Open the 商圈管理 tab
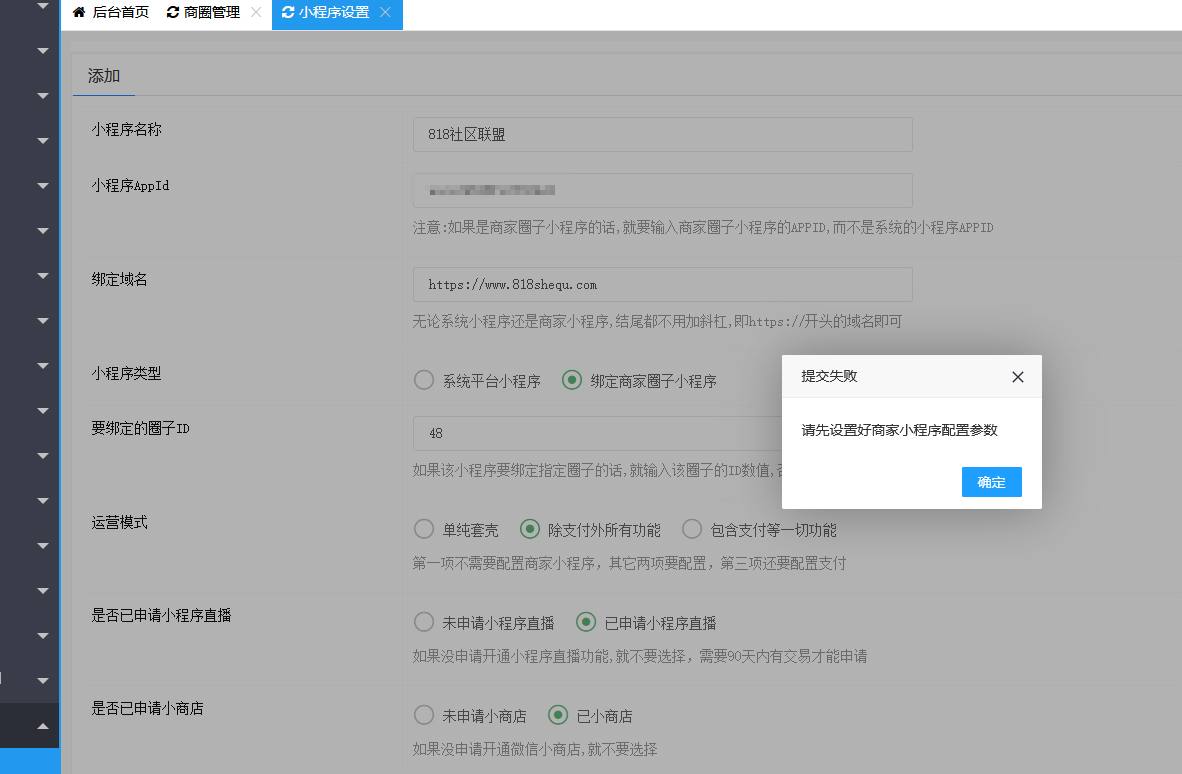 pos(211,13)
